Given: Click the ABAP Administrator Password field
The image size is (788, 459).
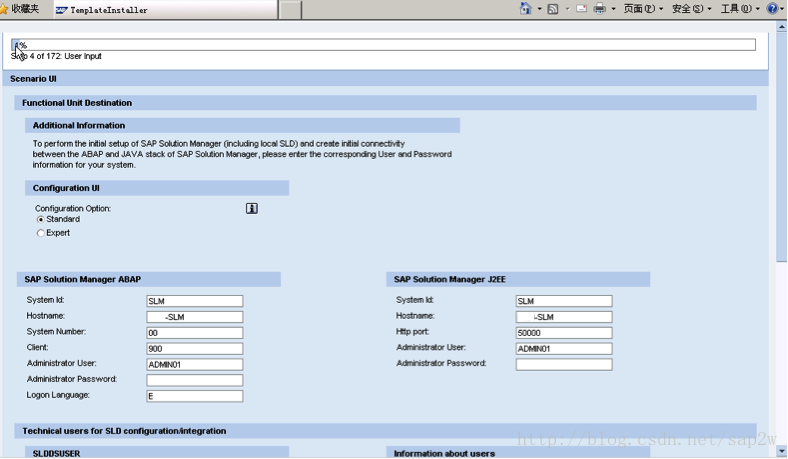Looking at the screenshot, I should (195, 380).
